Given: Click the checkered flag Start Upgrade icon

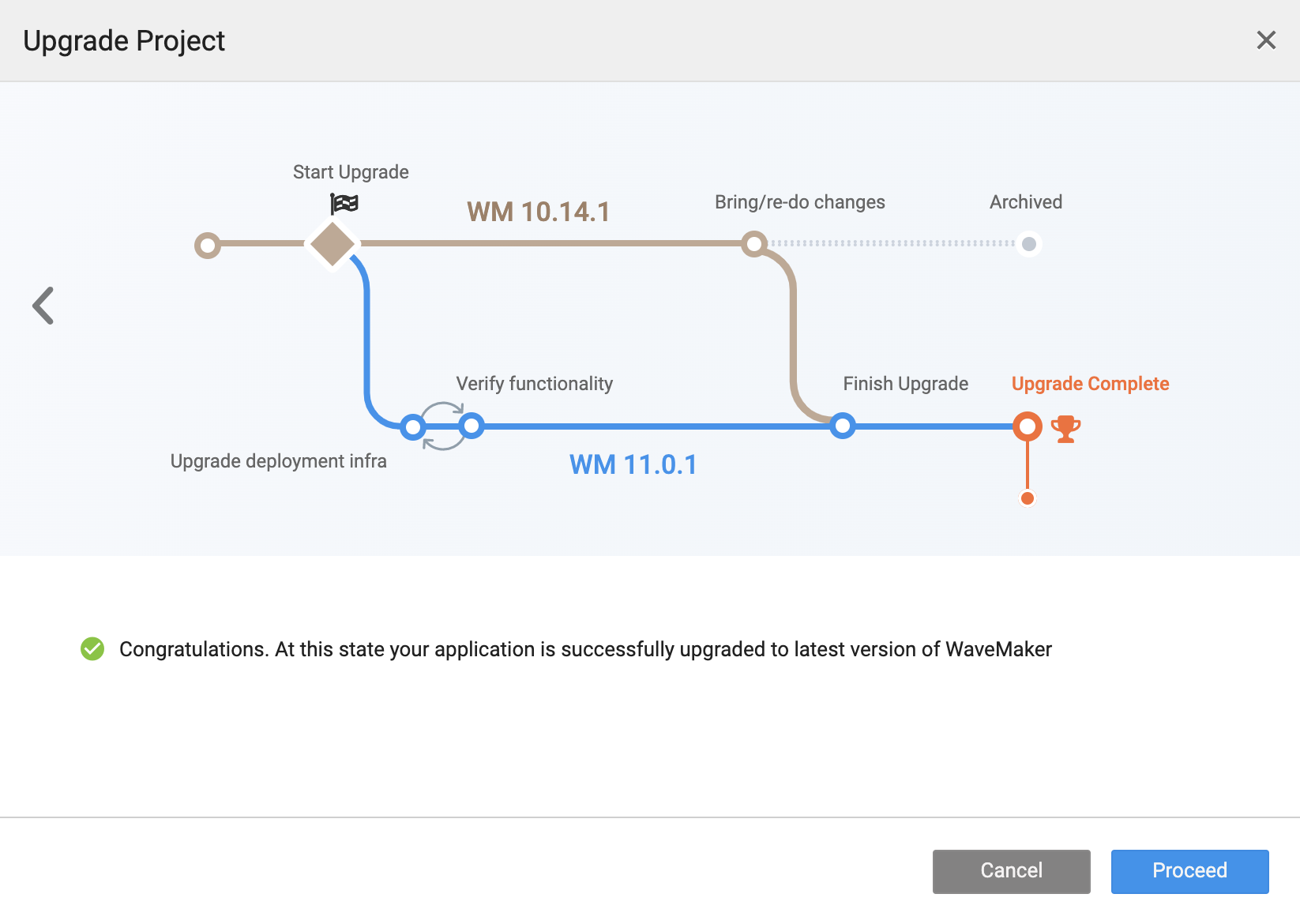Looking at the screenshot, I should point(344,204).
